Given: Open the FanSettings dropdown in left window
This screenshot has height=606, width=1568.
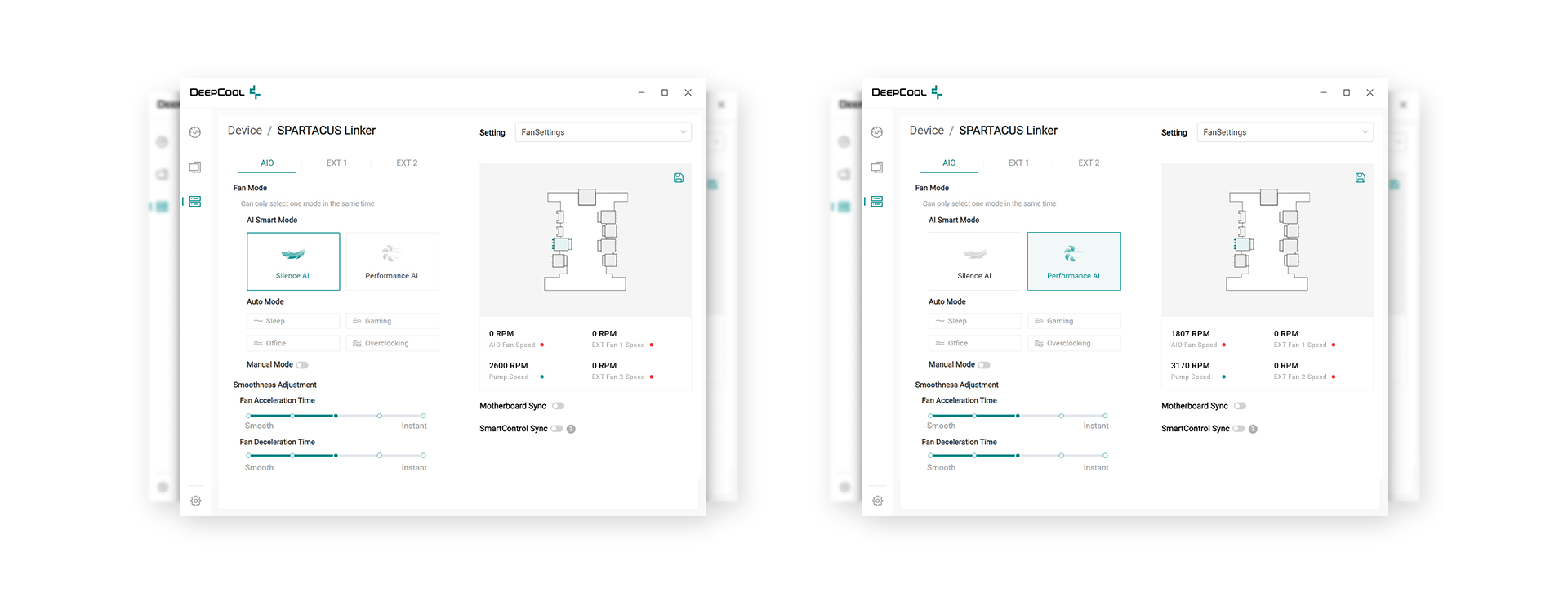Looking at the screenshot, I should 603,132.
